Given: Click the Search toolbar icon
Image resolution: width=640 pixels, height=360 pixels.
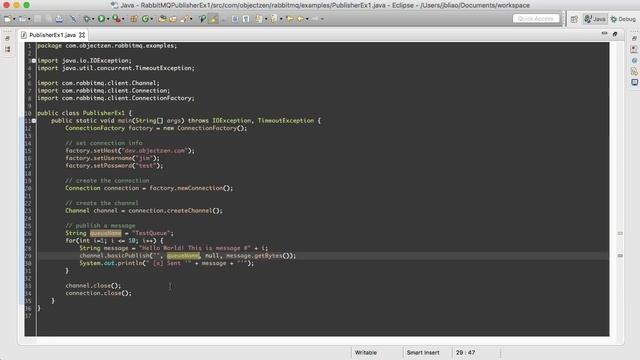Looking at the screenshot, I should pos(184,19).
